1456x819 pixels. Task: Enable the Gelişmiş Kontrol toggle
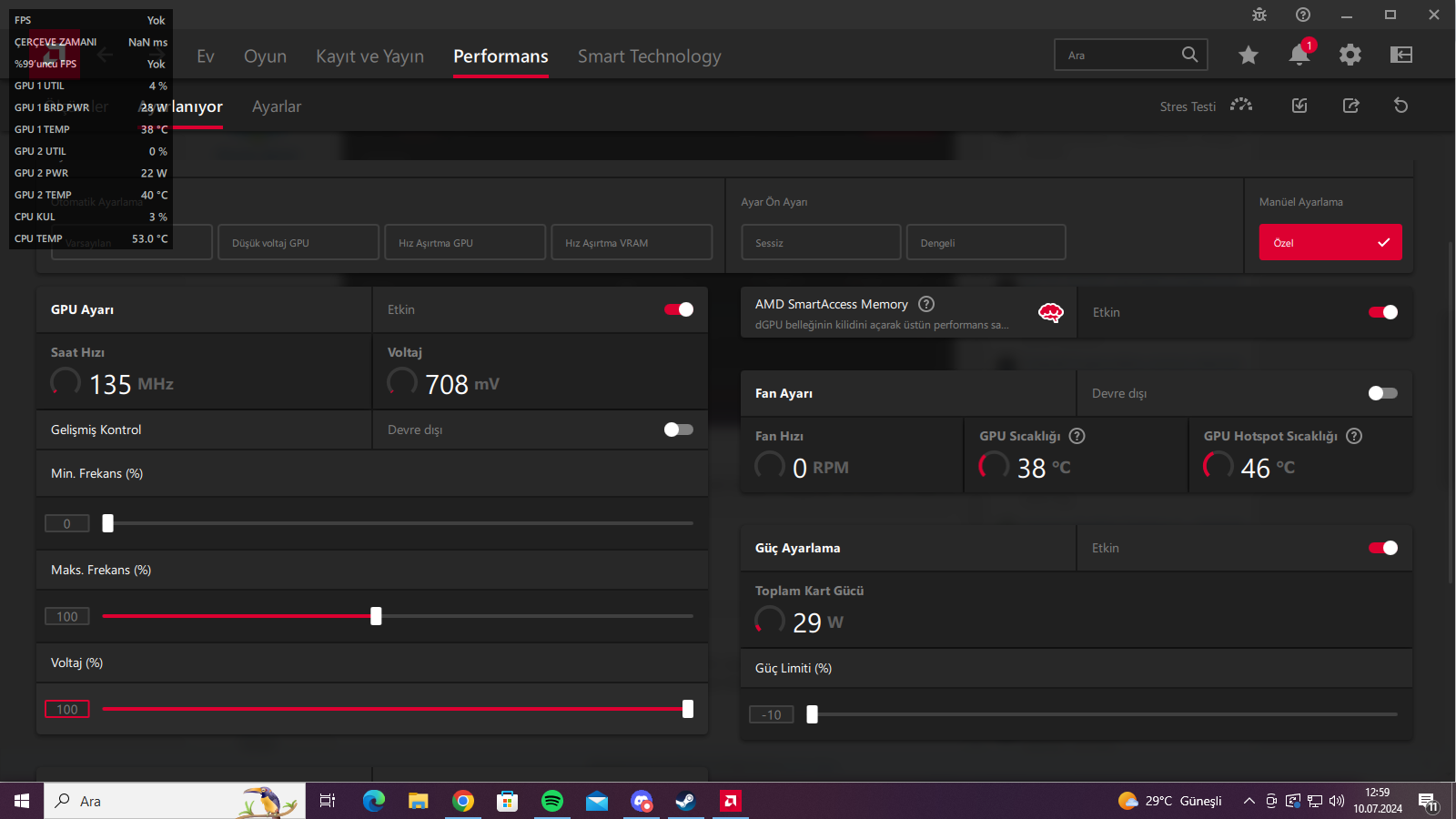point(679,430)
